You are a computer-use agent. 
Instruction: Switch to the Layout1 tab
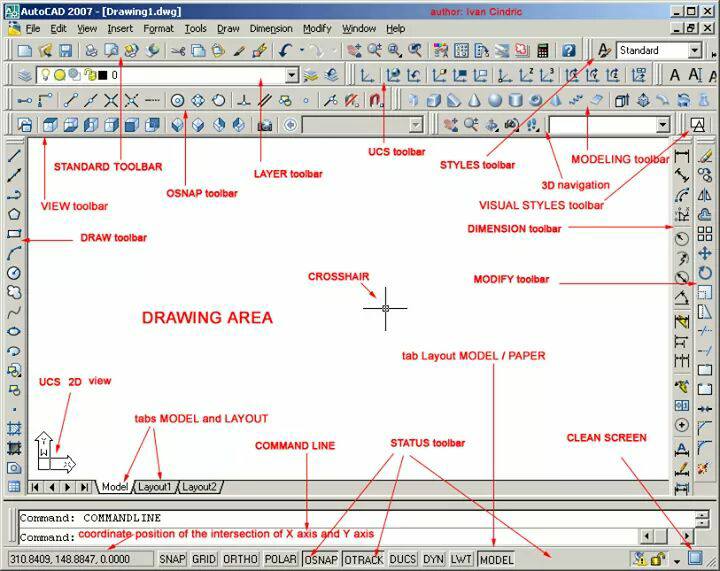pos(154,487)
